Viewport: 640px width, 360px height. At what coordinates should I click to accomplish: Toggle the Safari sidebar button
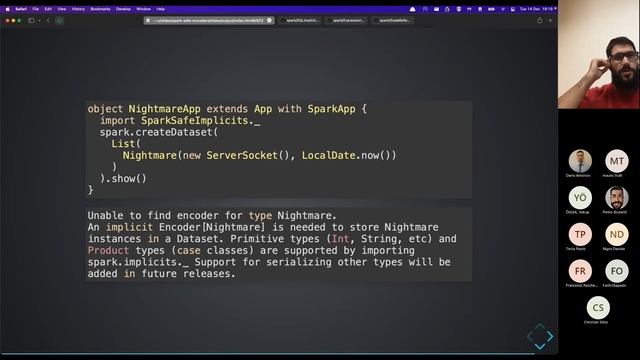point(31,20)
